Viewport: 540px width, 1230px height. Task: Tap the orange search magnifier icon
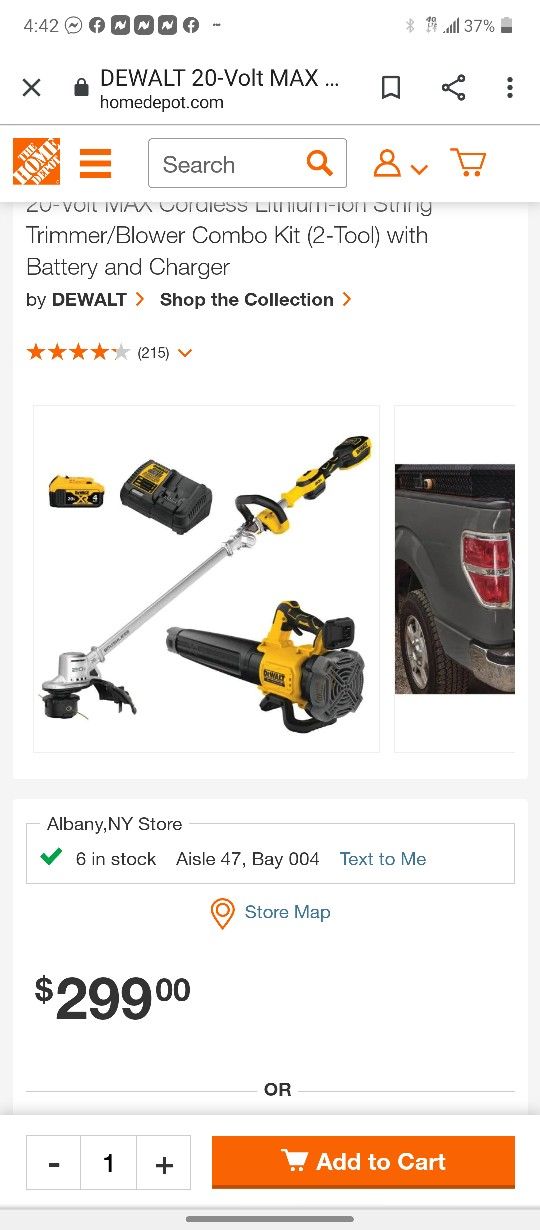click(320, 163)
